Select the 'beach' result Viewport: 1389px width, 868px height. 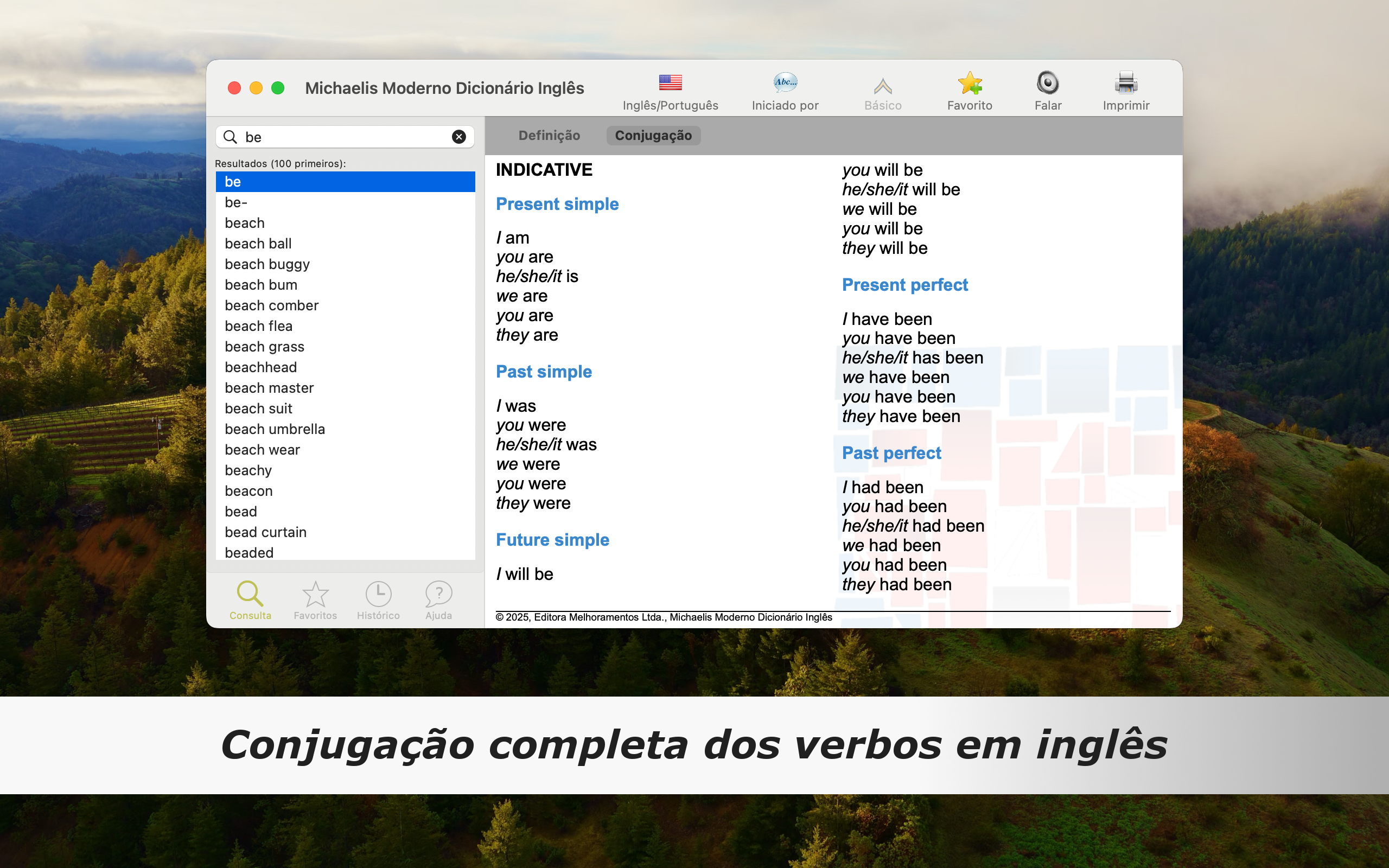pos(345,223)
